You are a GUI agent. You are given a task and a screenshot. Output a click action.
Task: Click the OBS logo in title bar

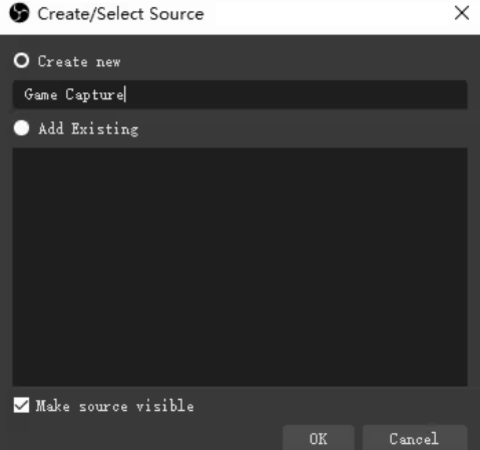coord(19,14)
